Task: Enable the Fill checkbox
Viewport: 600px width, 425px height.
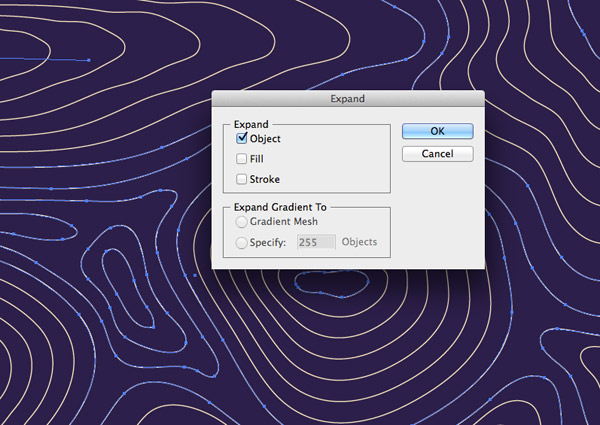Action: 242,158
